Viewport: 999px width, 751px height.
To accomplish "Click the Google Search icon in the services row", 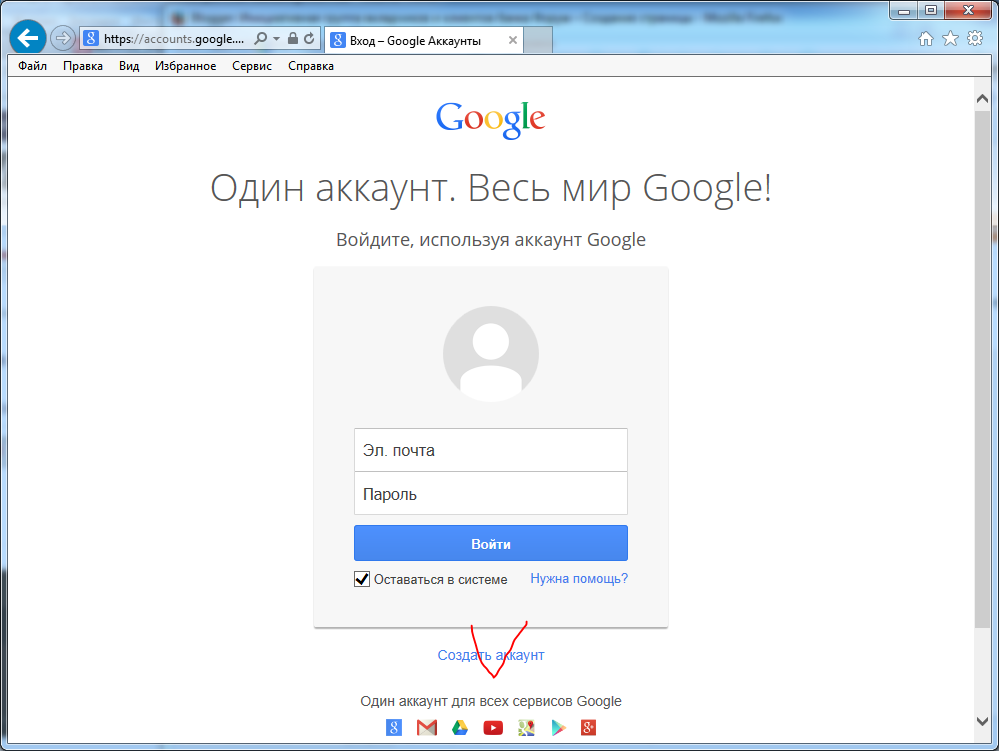I will point(394,727).
